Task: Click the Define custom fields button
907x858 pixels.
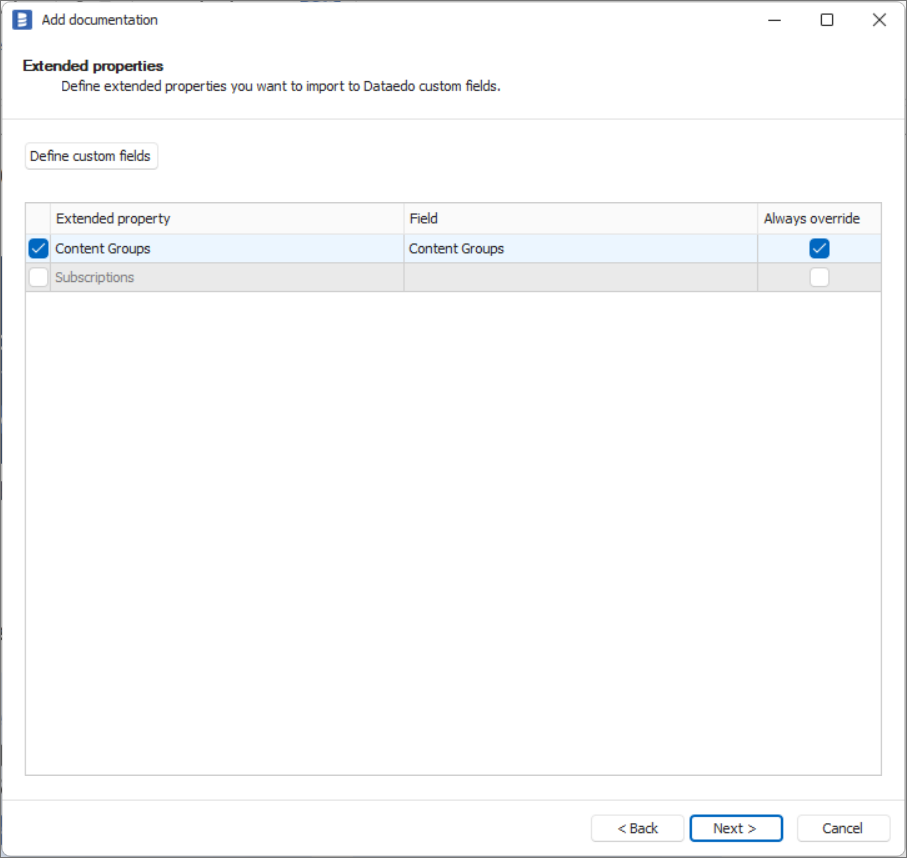Action: (x=90, y=156)
